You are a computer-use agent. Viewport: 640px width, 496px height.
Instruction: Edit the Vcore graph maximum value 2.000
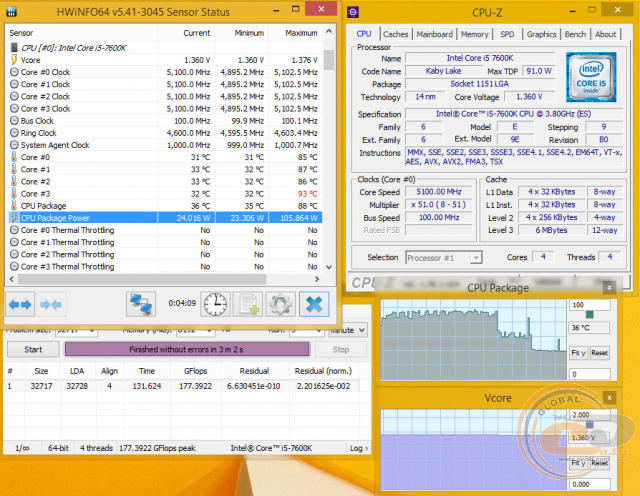(589, 415)
